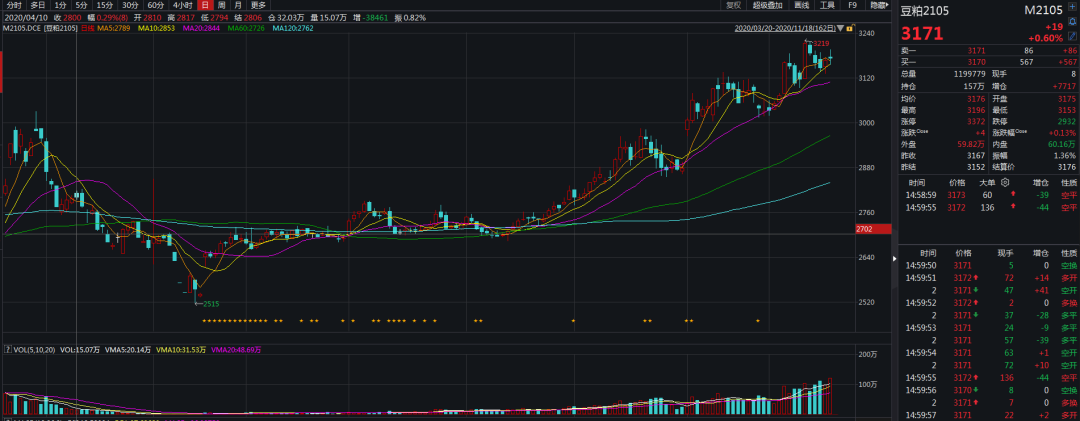1080x421 pixels.
Task: Select large order row at 14:58:59
Action: click(989, 195)
